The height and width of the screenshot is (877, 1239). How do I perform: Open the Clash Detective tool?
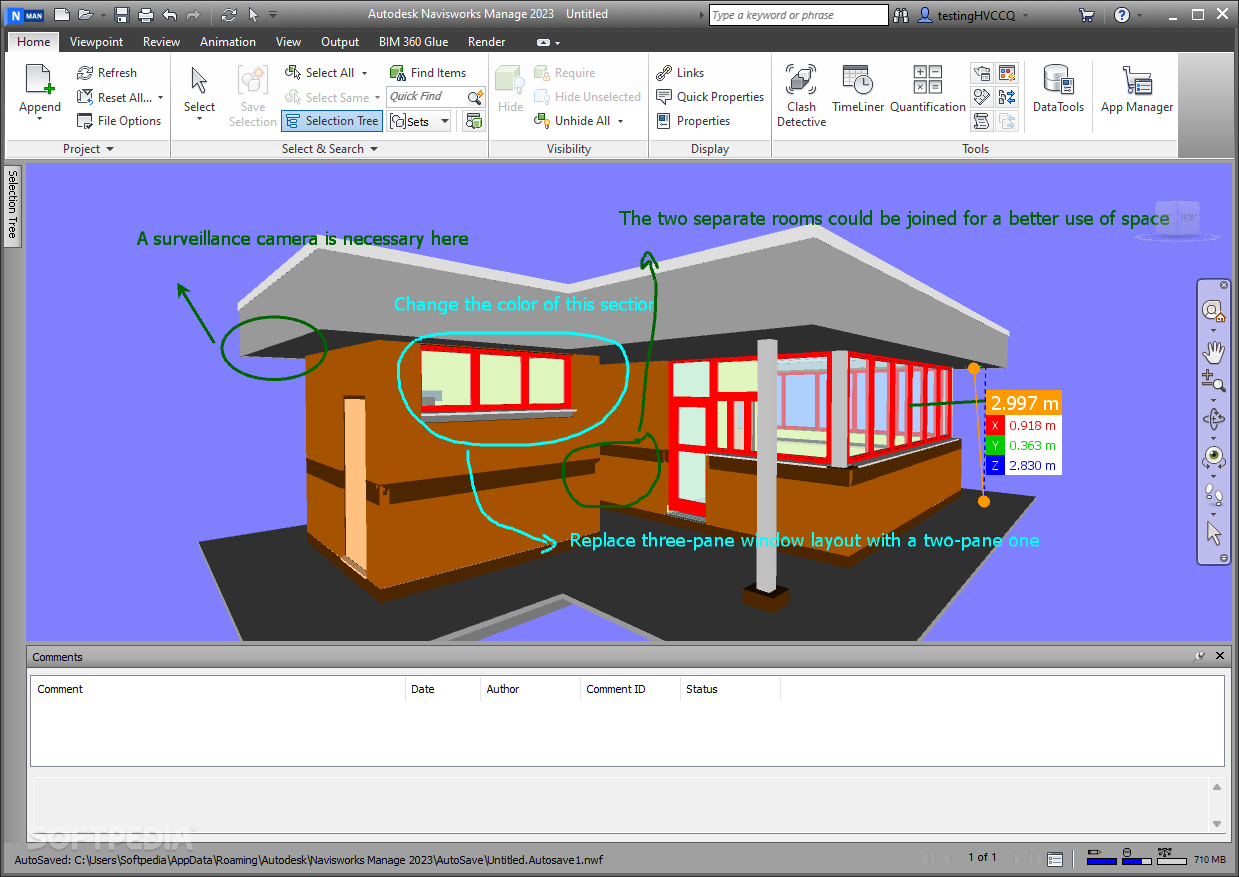pyautogui.click(x=801, y=96)
